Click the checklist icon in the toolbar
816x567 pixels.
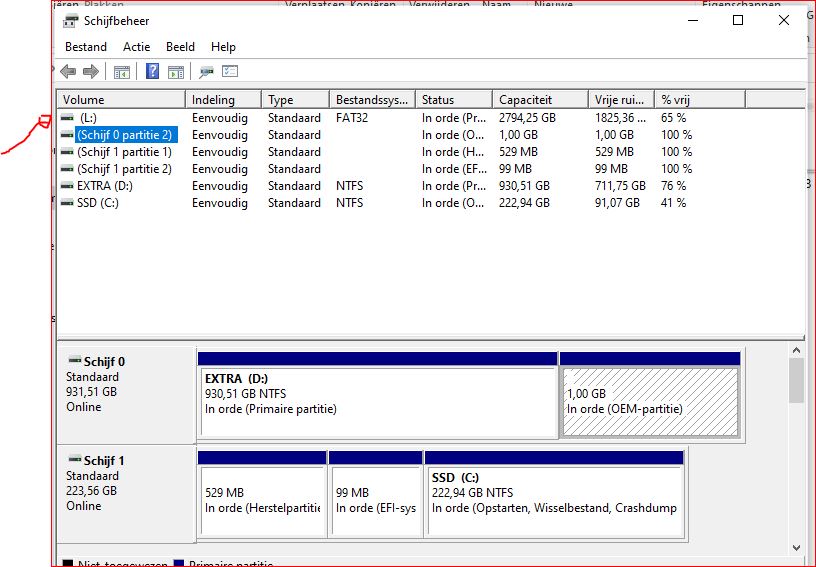click(230, 72)
